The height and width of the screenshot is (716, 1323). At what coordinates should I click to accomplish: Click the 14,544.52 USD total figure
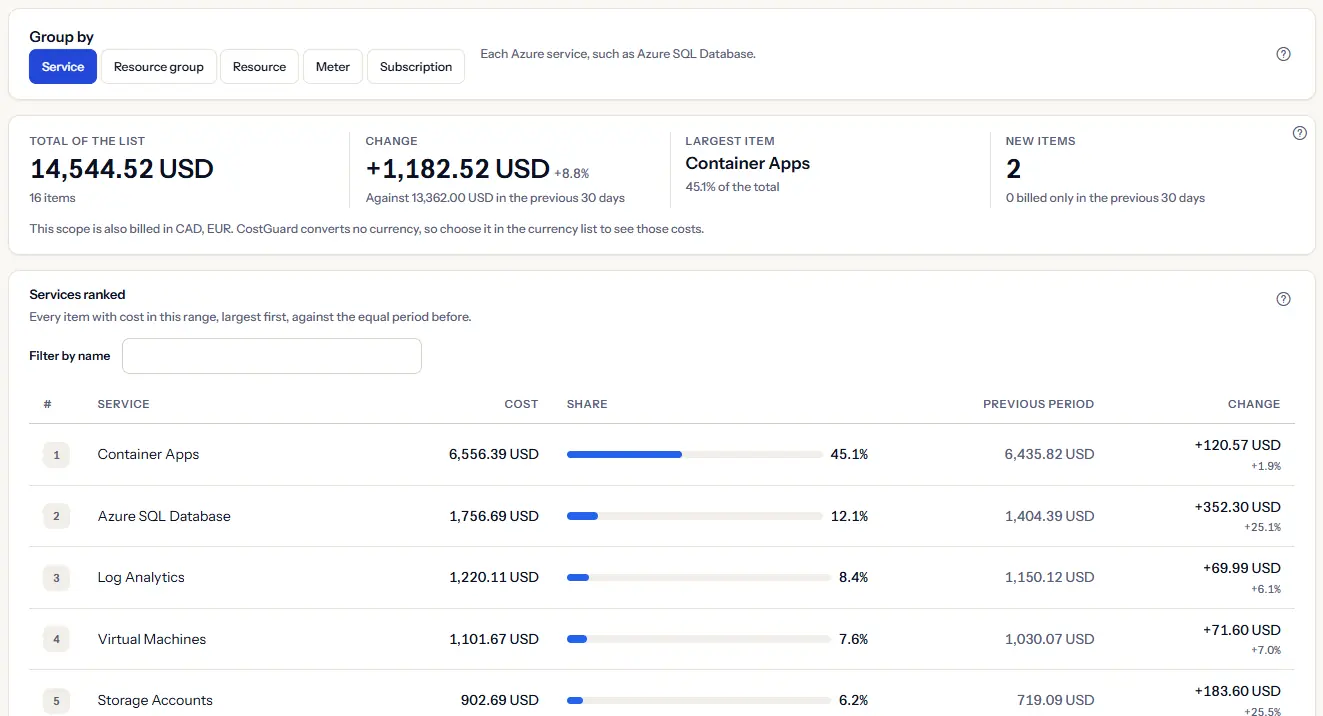(122, 168)
